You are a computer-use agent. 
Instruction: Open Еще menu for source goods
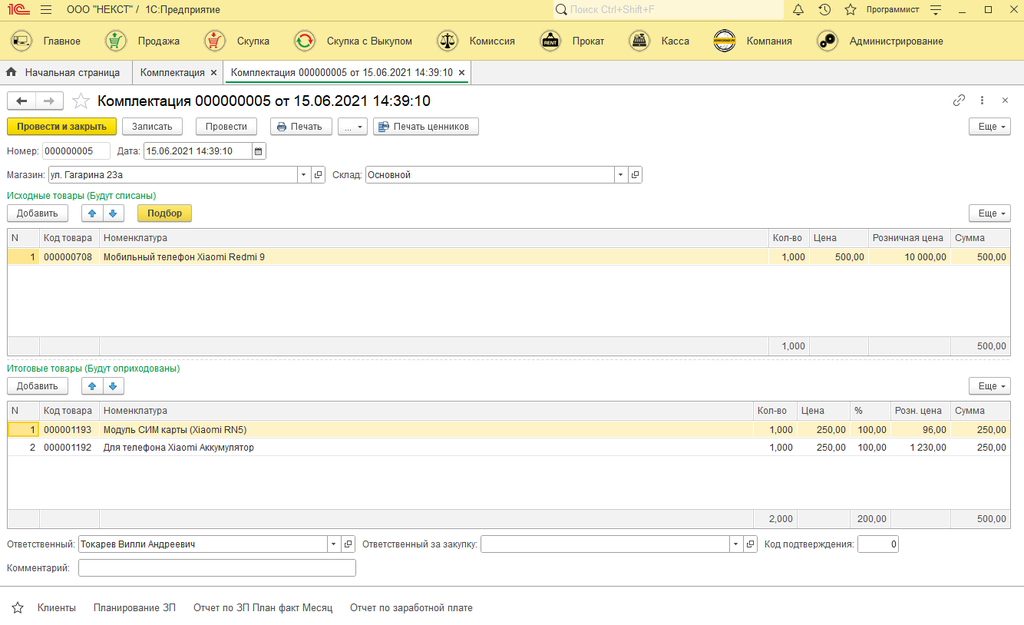pyautogui.click(x=989, y=213)
